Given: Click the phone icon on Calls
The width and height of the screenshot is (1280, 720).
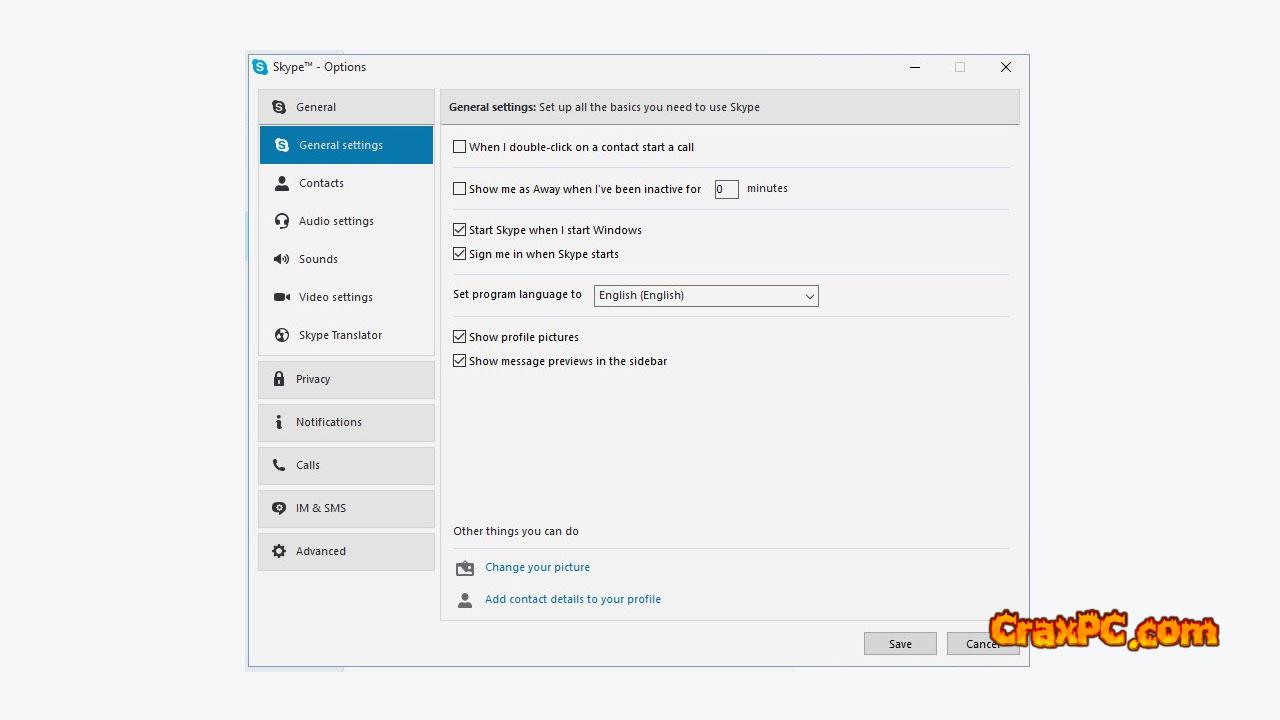Looking at the screenshot, I should pos(279,465).
